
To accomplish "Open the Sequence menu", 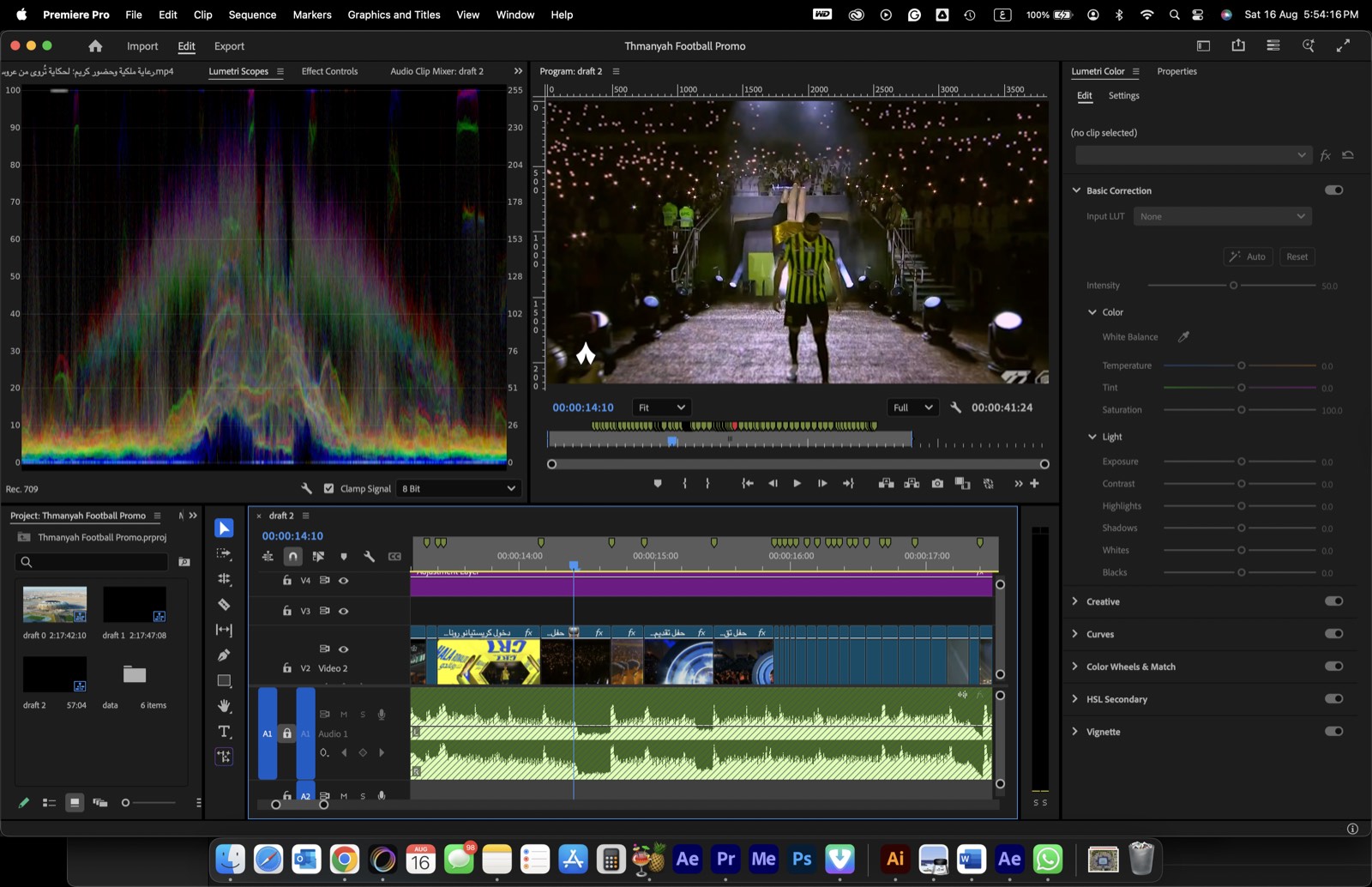I will pos(252,15).
